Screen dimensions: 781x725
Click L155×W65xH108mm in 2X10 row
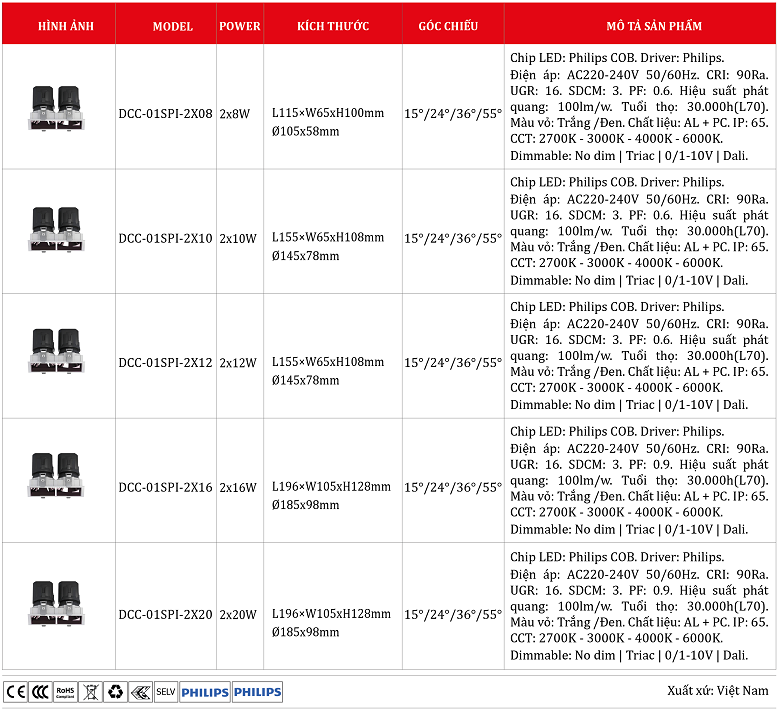[x=328, y=238]
